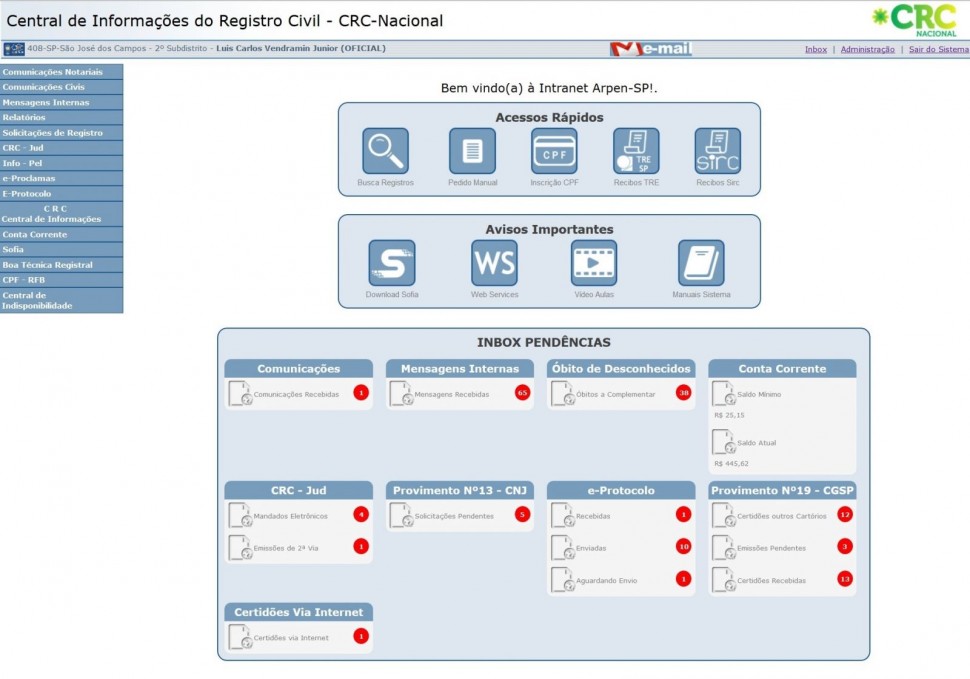
Task: Click the red badge beside Óbitos a Complementar
Action: (683, 393)
